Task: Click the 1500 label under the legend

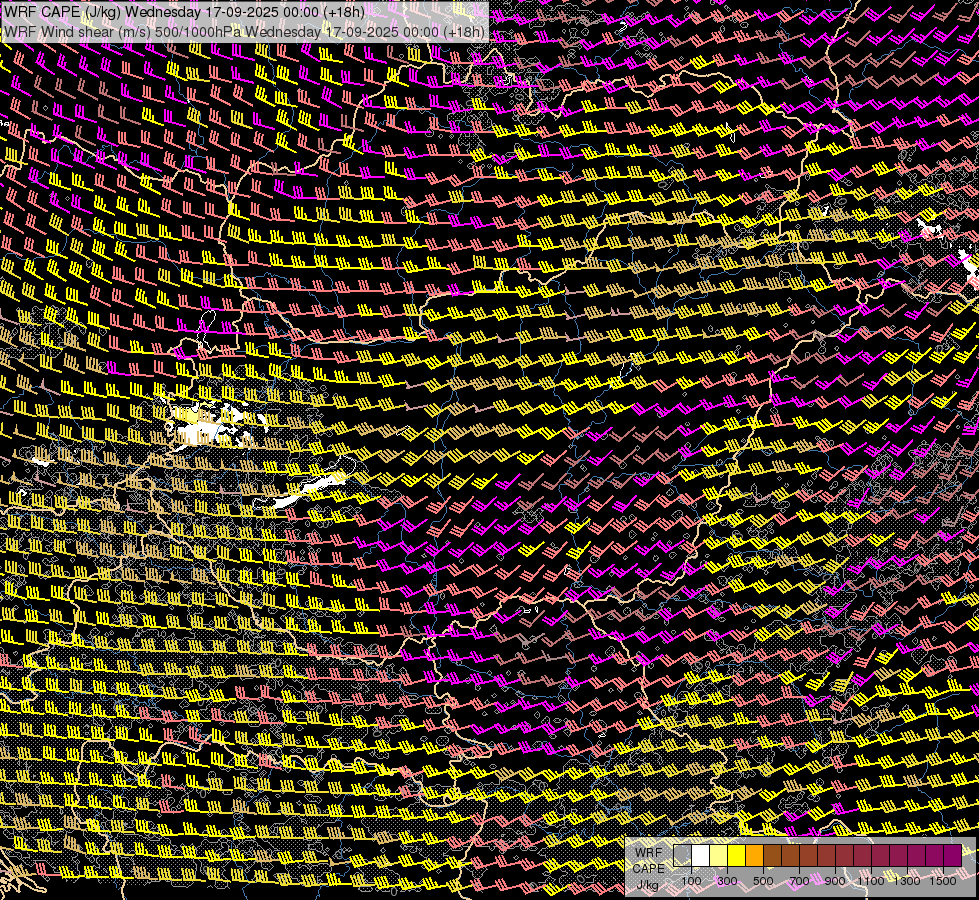Action: coord(943,881)
